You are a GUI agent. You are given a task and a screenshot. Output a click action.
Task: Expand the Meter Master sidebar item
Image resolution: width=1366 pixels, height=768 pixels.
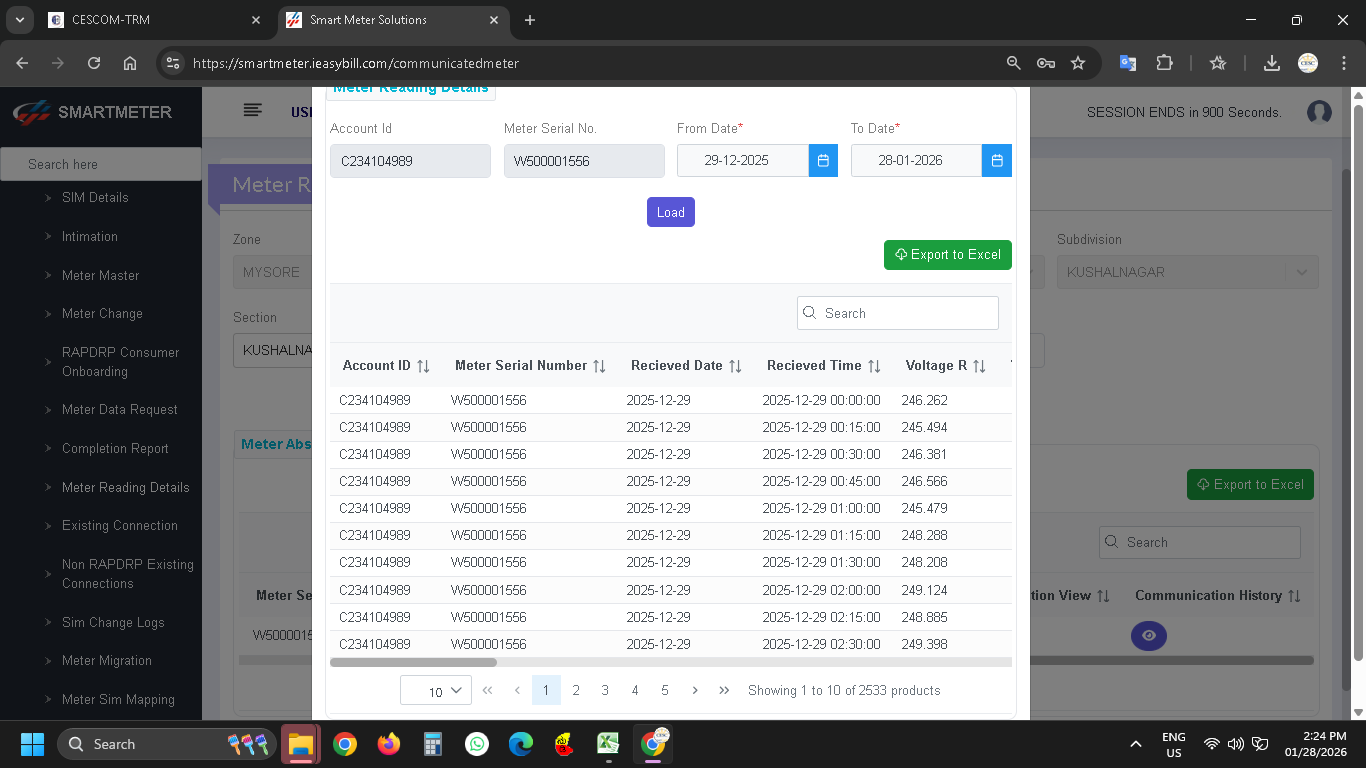100,275
